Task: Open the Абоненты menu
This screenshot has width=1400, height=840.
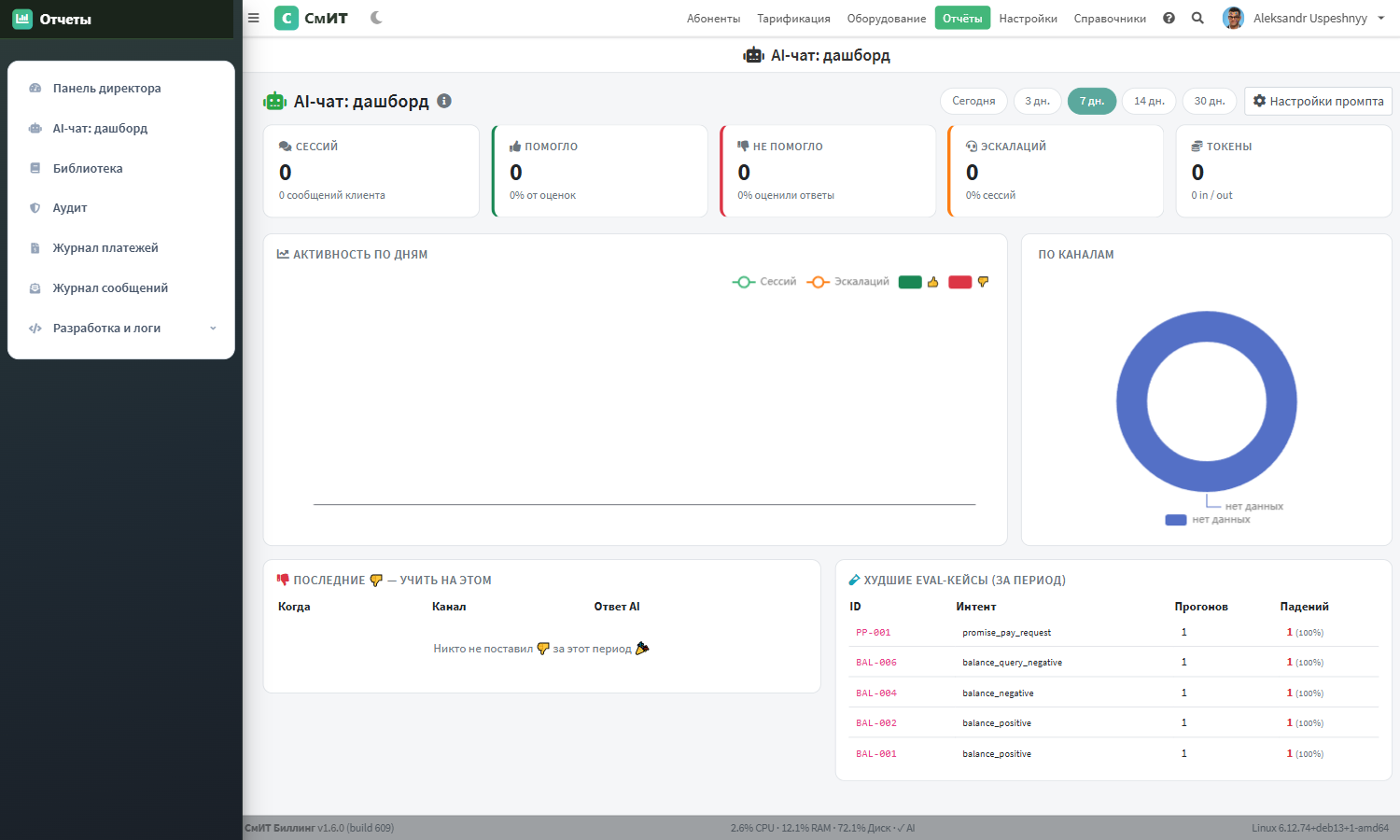Action: 713,18
